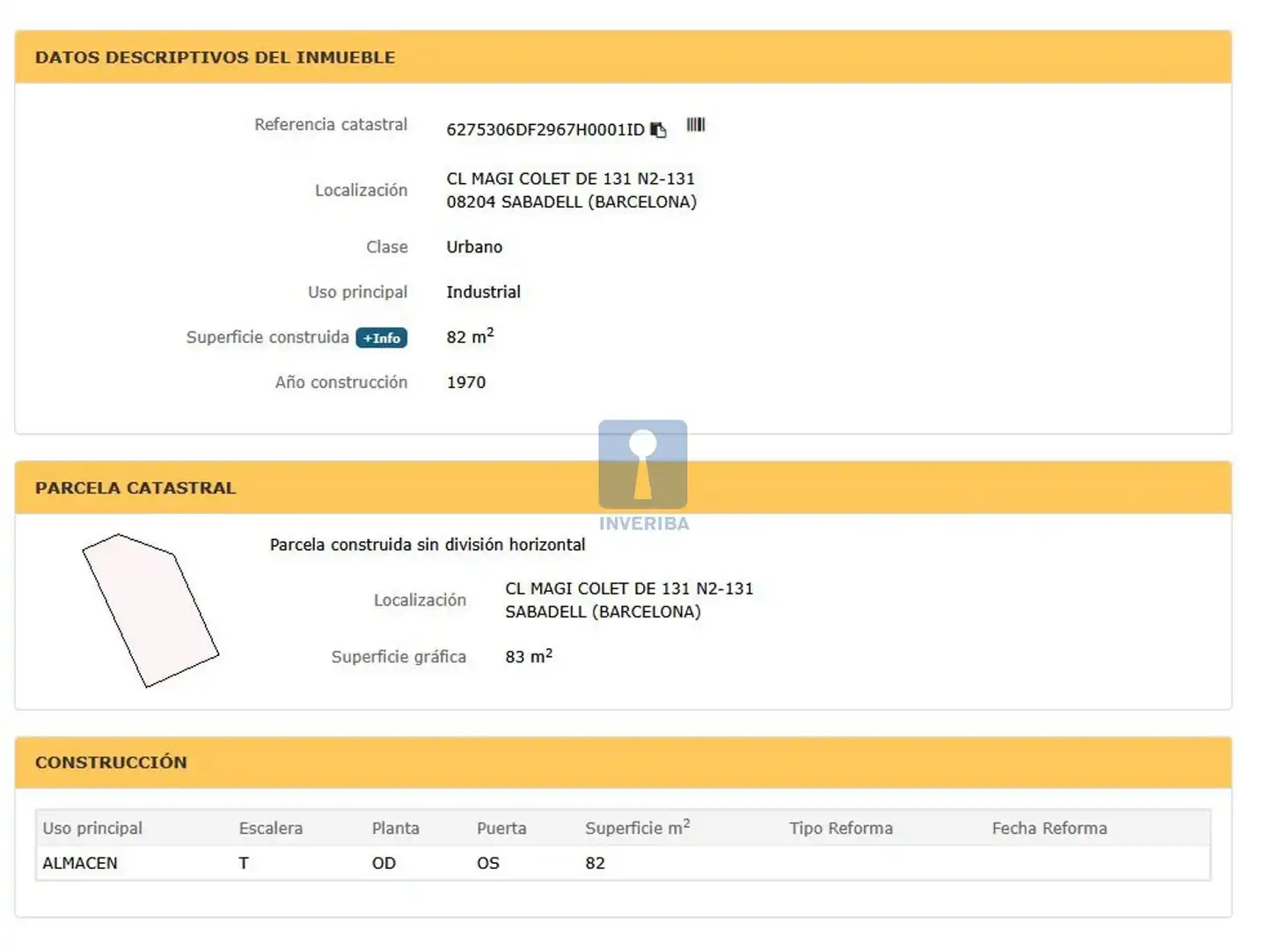
Task: Click the Año construcción label
Action: click(x=341, y=383)
